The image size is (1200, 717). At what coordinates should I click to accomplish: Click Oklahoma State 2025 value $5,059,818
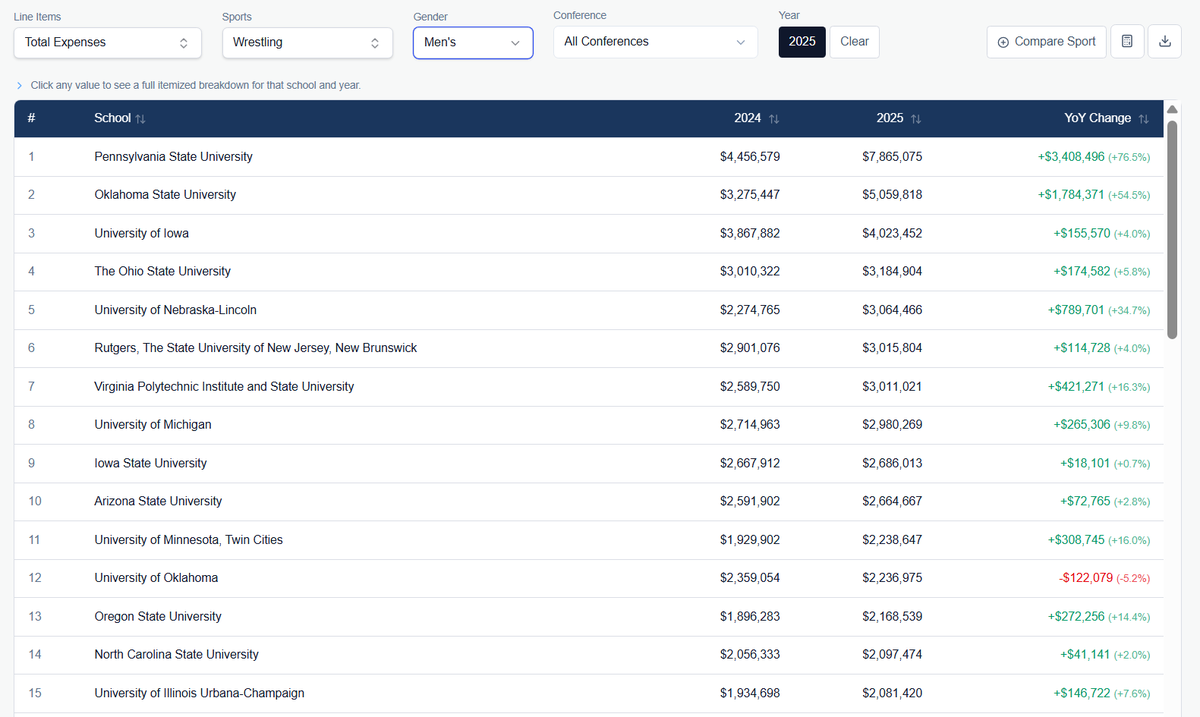click(x=892, y=194)
